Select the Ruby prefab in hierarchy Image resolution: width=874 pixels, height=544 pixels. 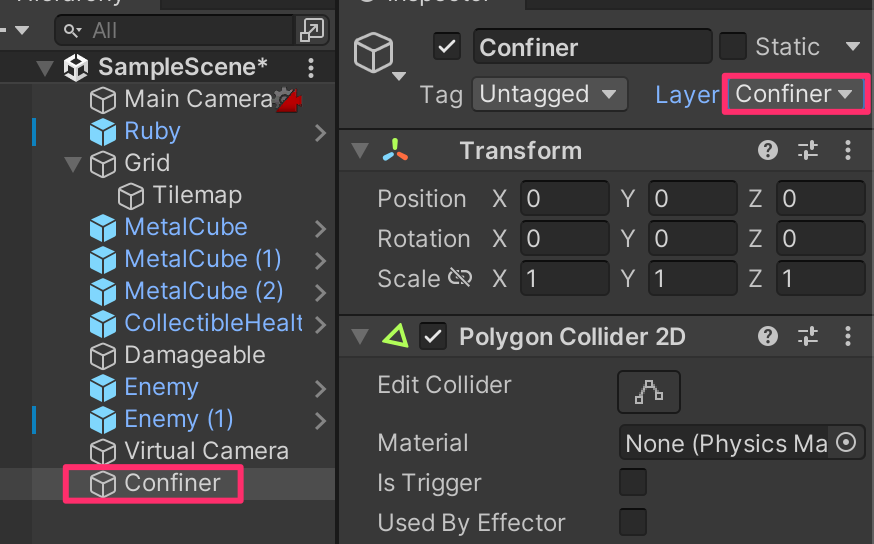click(x=152, y=131)
